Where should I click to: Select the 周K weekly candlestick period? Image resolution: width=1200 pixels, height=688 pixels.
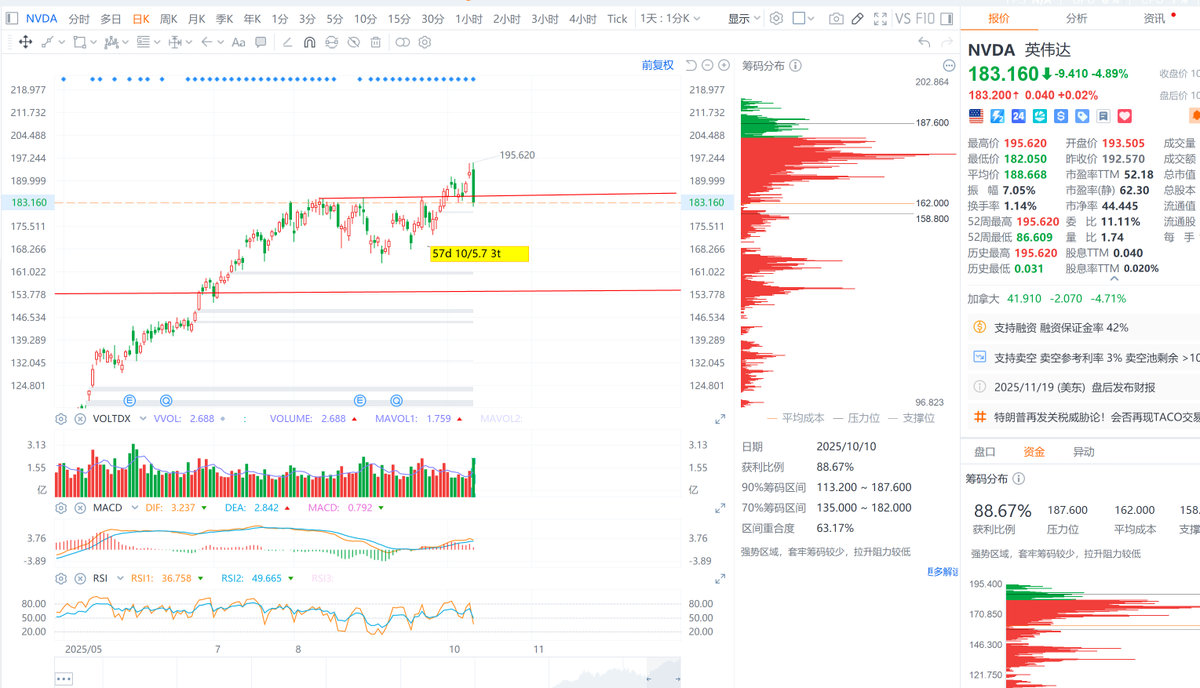pos(169,19)
